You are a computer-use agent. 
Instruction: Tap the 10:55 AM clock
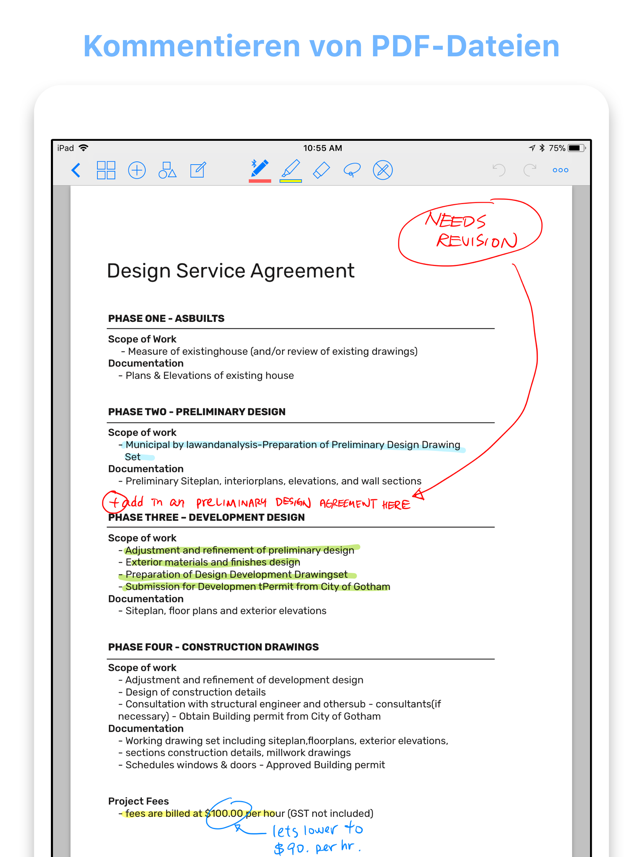pos(323,148)
